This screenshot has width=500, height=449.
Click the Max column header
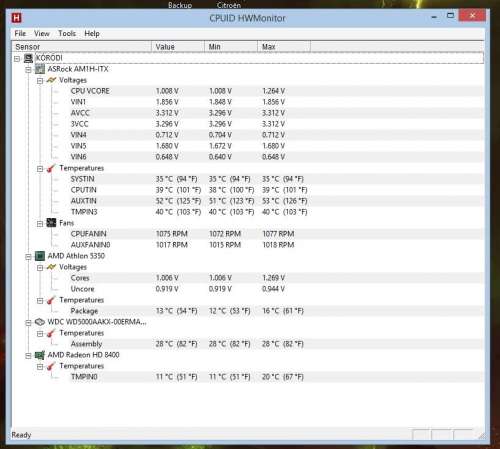pyautogui.click(x=284, y=47)
